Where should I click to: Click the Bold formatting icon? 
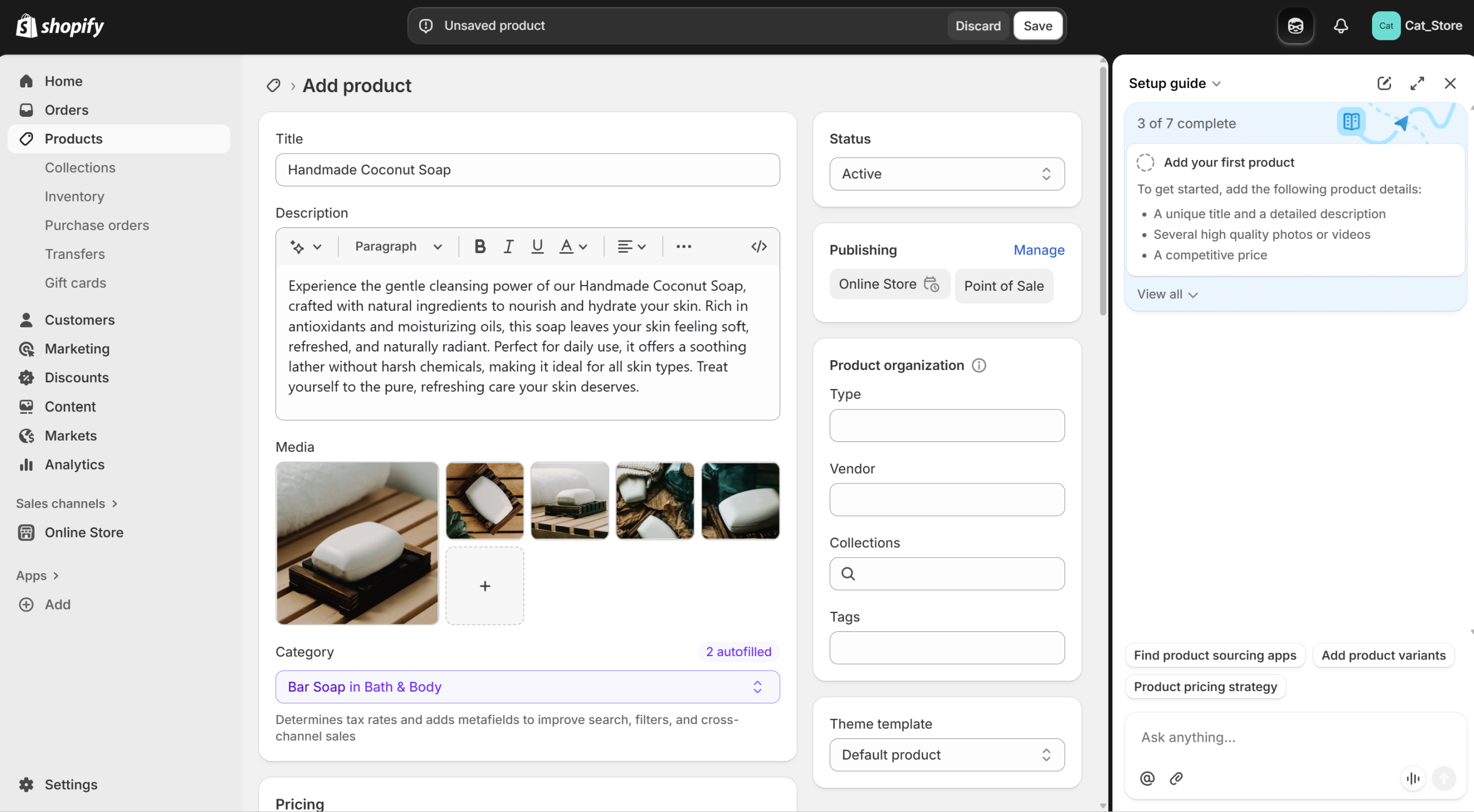pos(480,246)
